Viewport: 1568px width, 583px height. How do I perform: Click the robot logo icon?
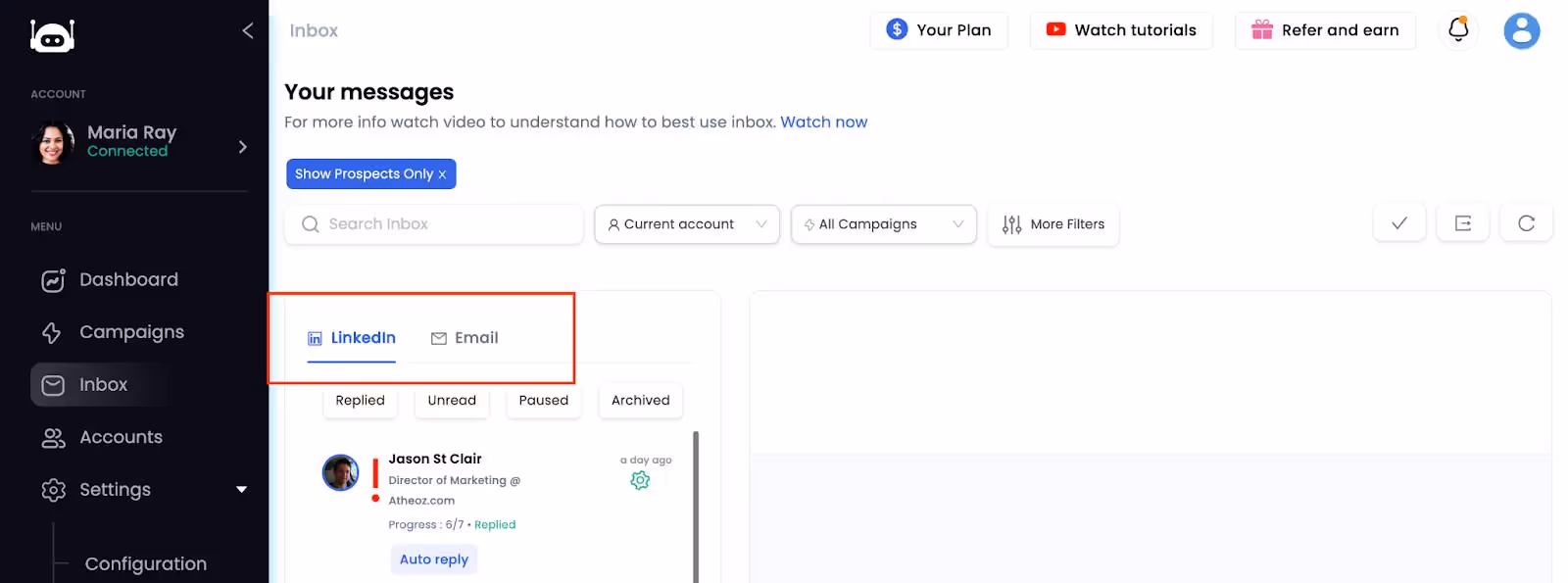(x=52, y=35)
